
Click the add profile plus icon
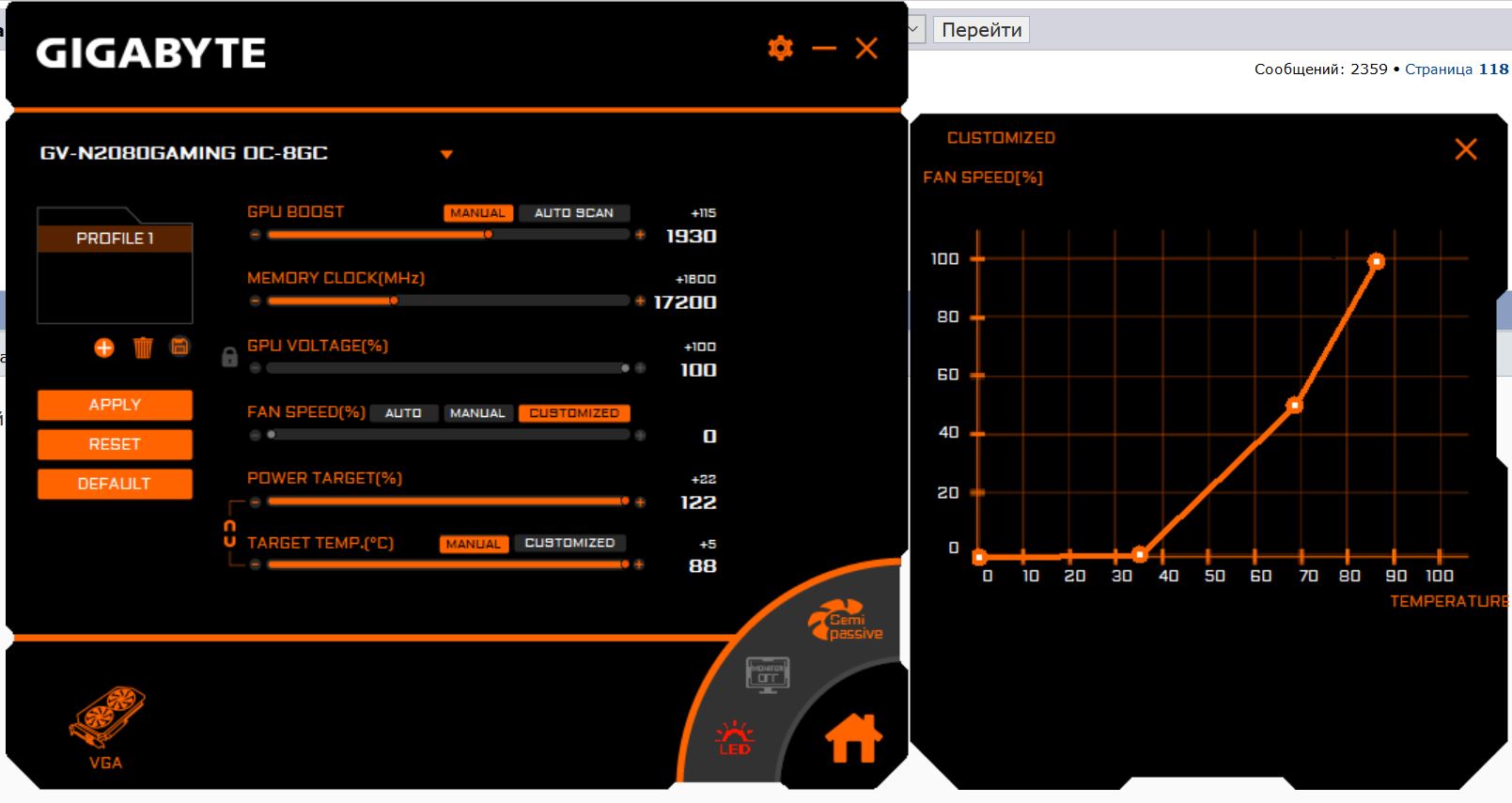(x=104, y=347)
